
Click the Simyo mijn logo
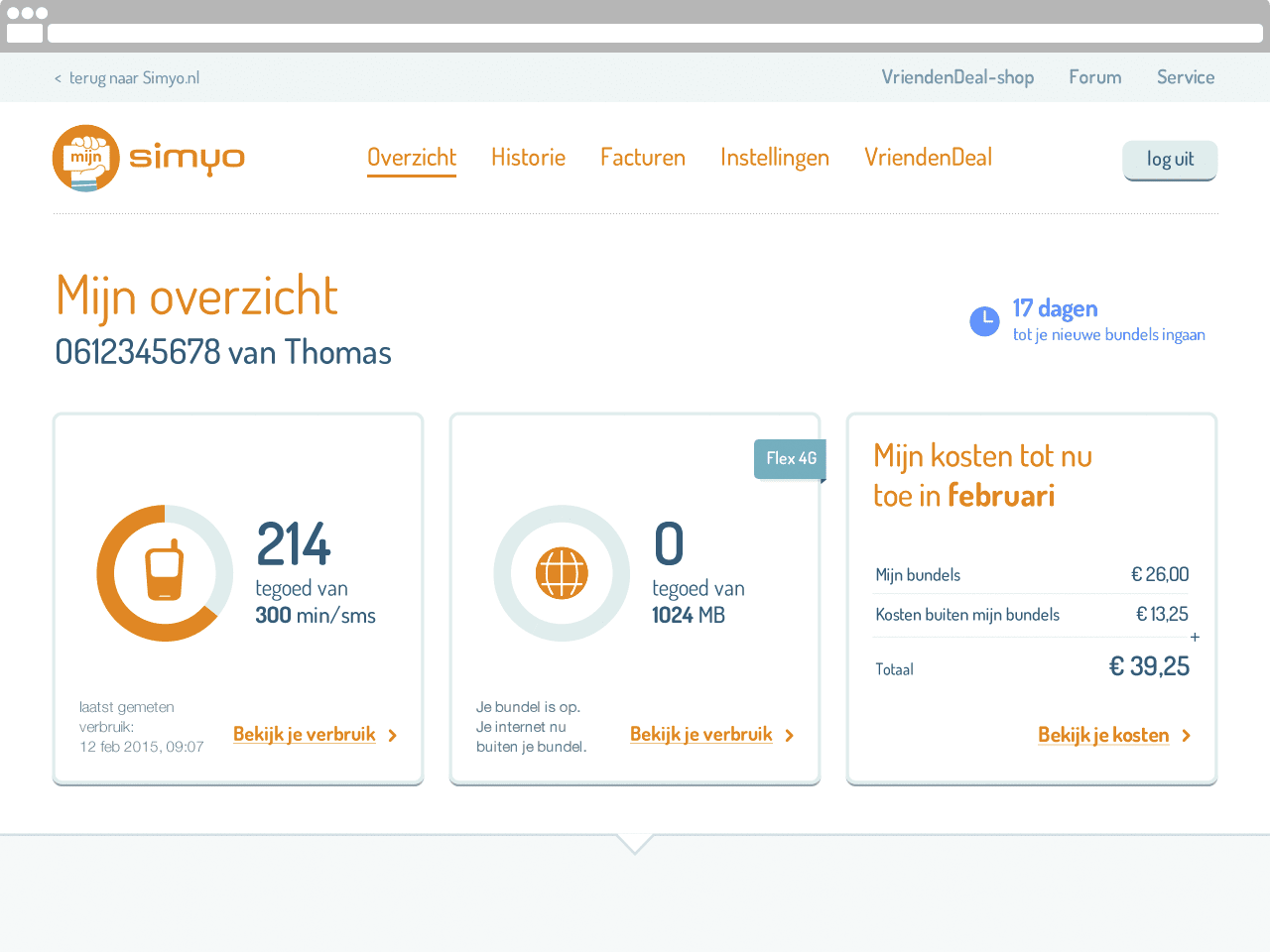point(149,158)
